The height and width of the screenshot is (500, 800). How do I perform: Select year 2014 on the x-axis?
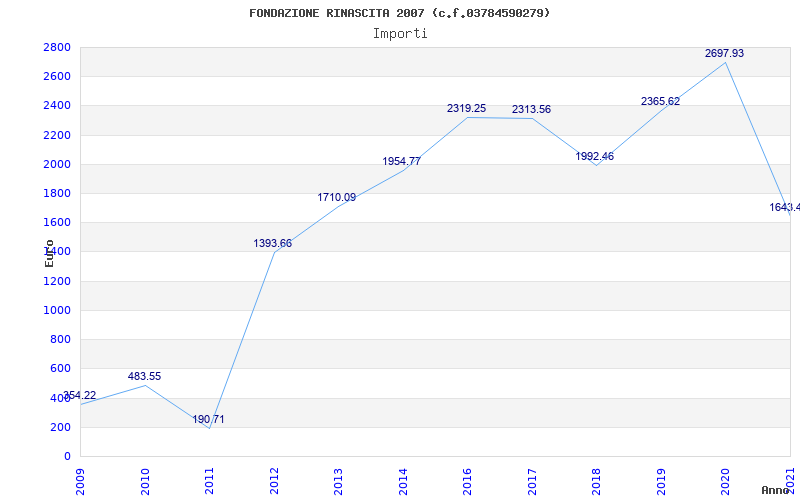click(x=403, y=481)
